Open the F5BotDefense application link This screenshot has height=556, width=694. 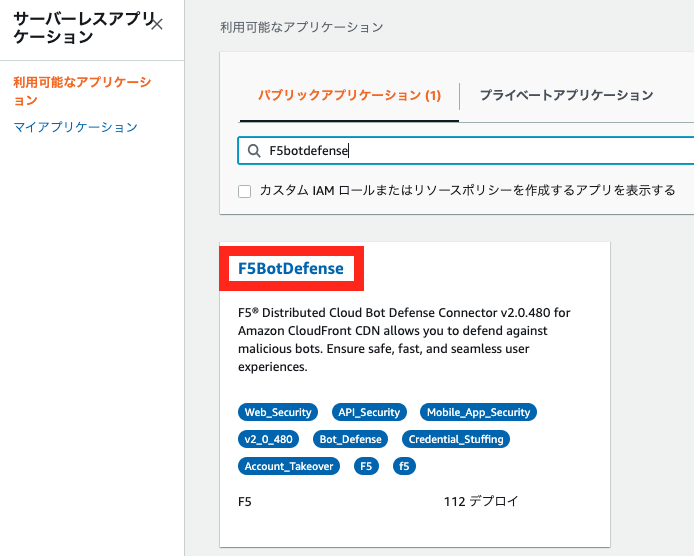pyautogui.click(x=291, y=269)
